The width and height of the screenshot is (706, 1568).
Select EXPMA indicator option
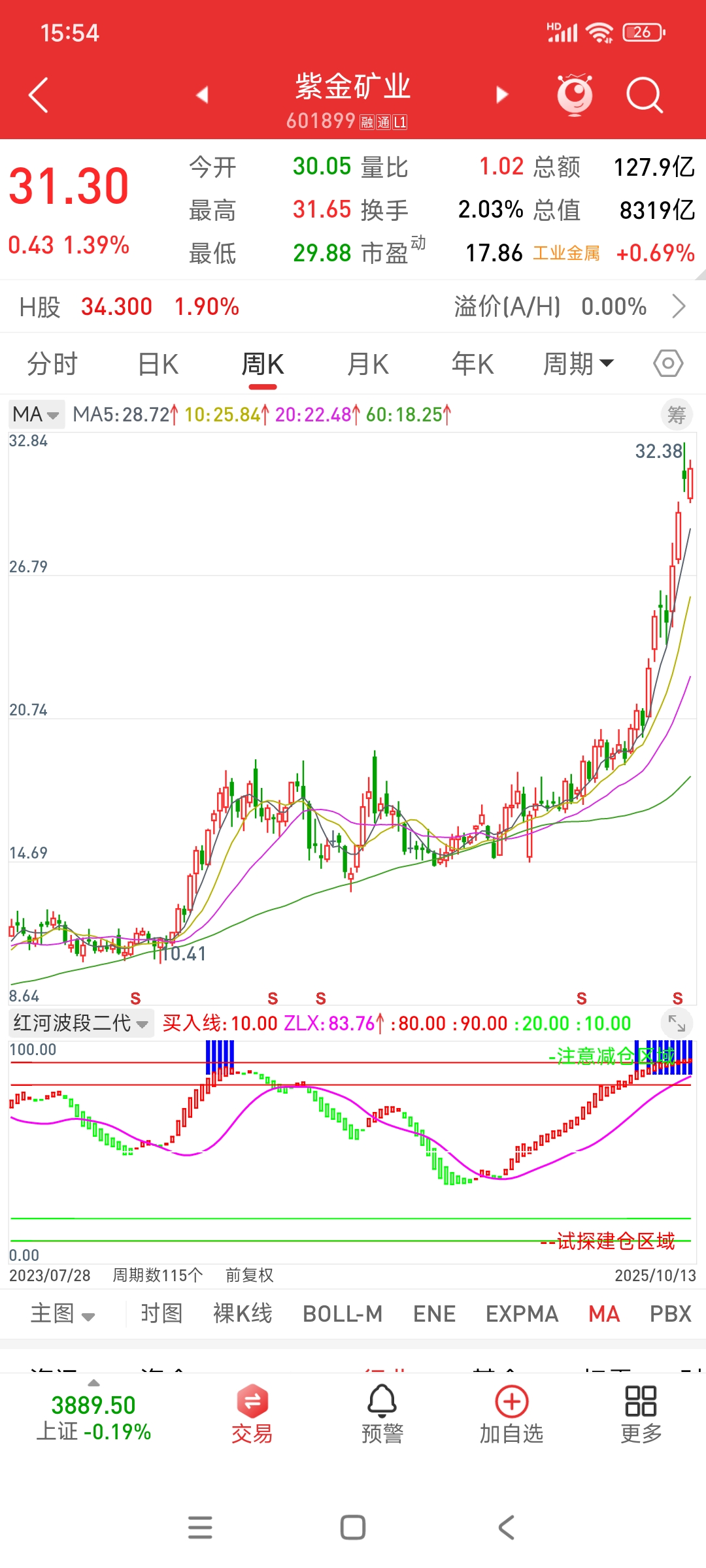pos(522,1313)
